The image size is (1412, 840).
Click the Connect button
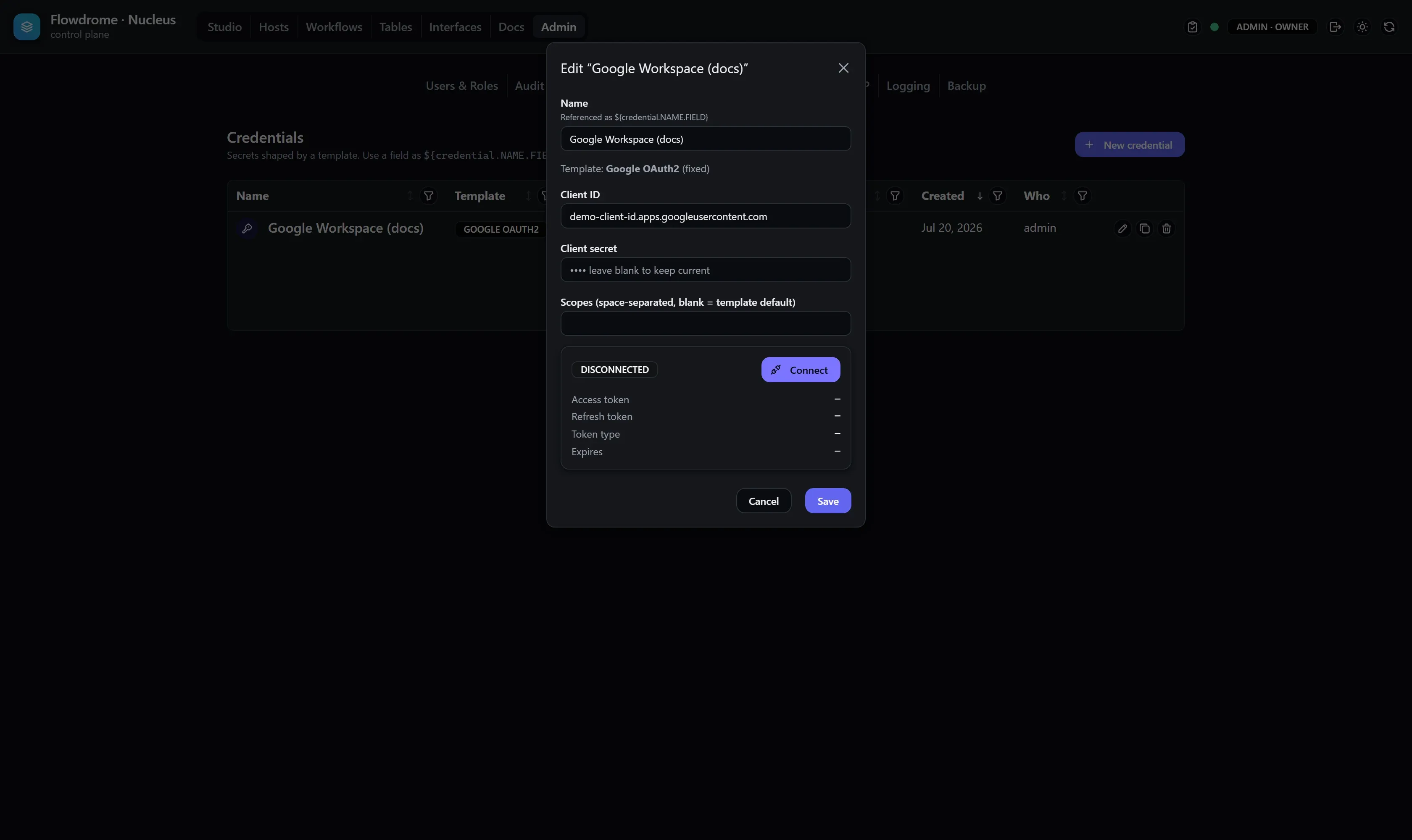800,370
